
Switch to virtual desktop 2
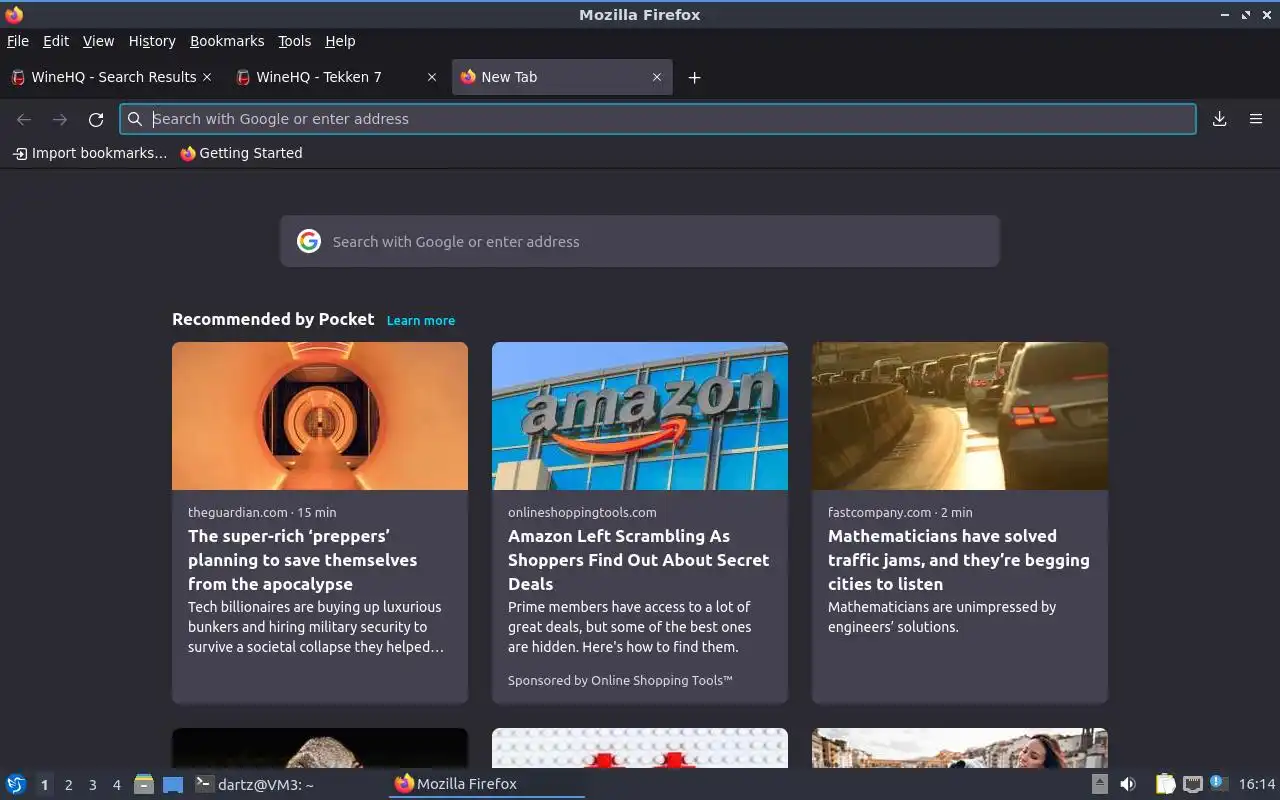(x=69, y=785)
